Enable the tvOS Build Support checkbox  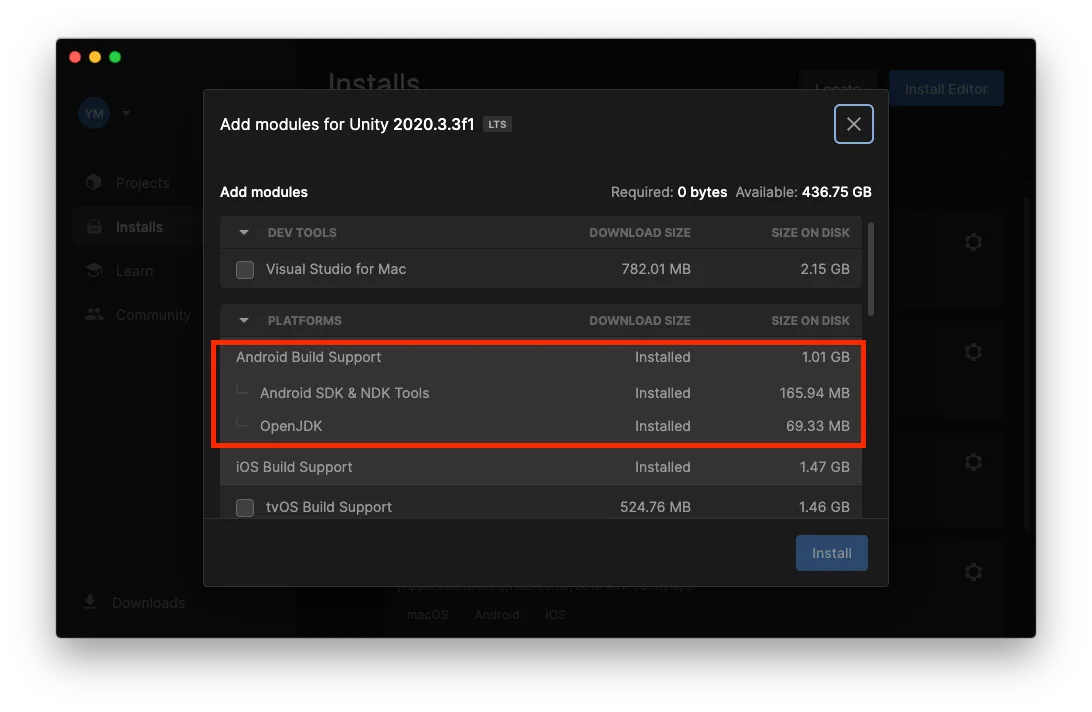(x=245, y=507)
